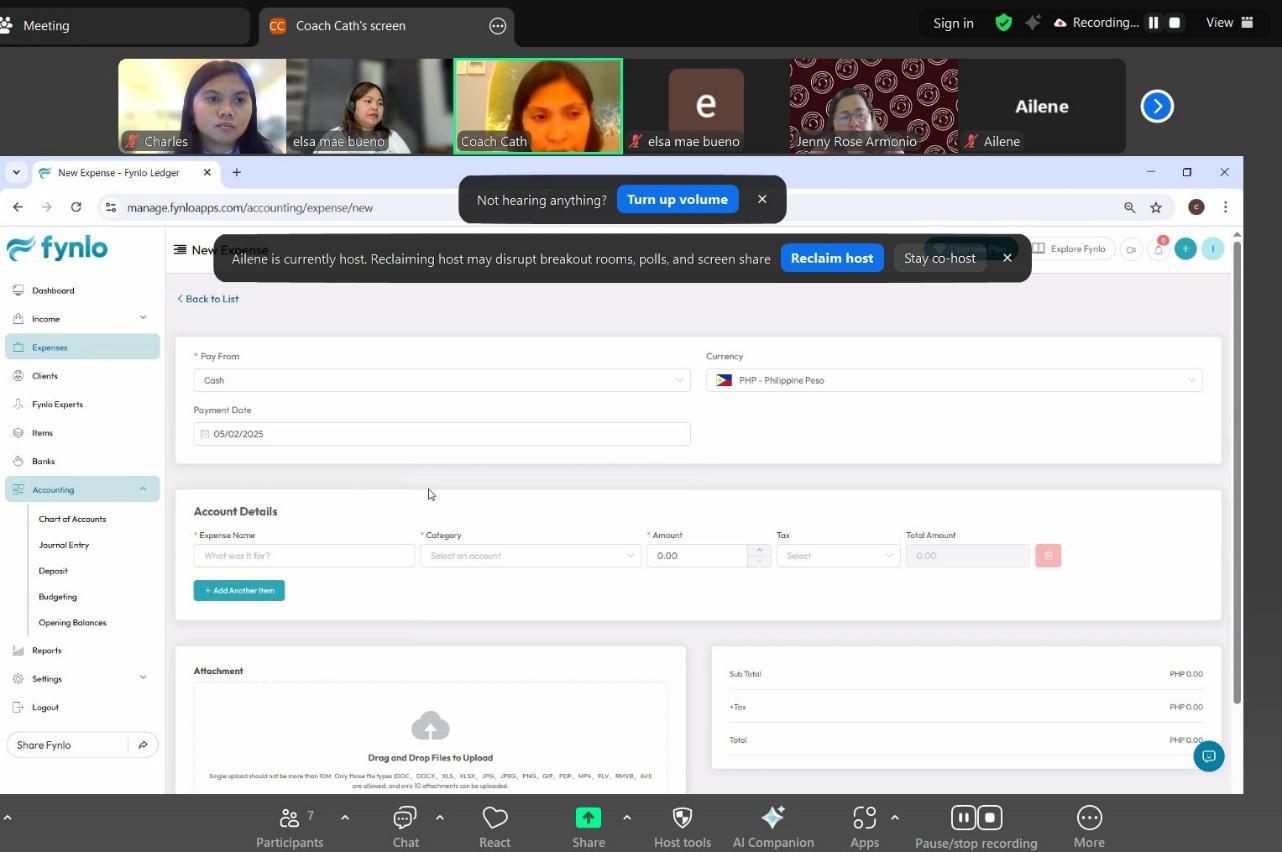Viewport: 1282px width, 852px height.
Task: Bookmark this page with star icon
Action: point(1156,207)
